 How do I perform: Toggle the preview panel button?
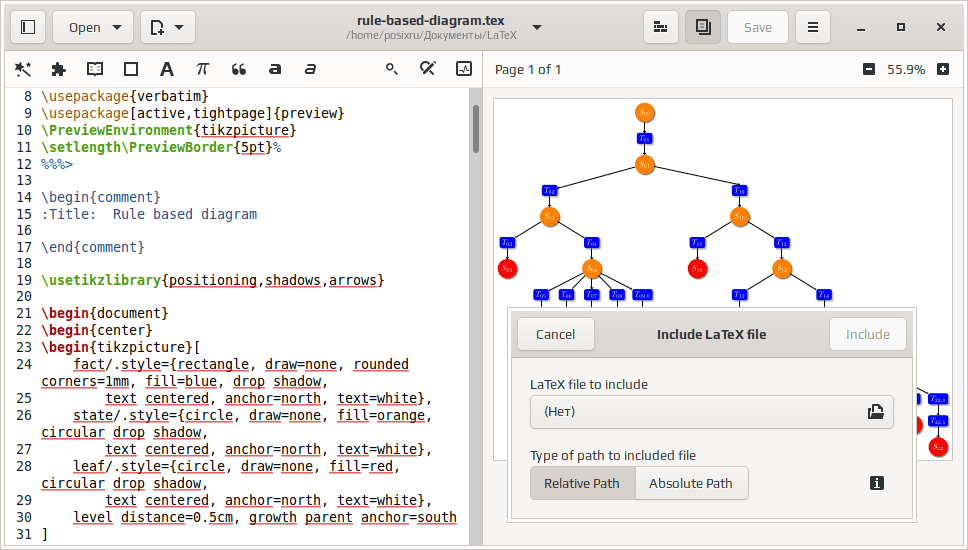tap(703, 27)
